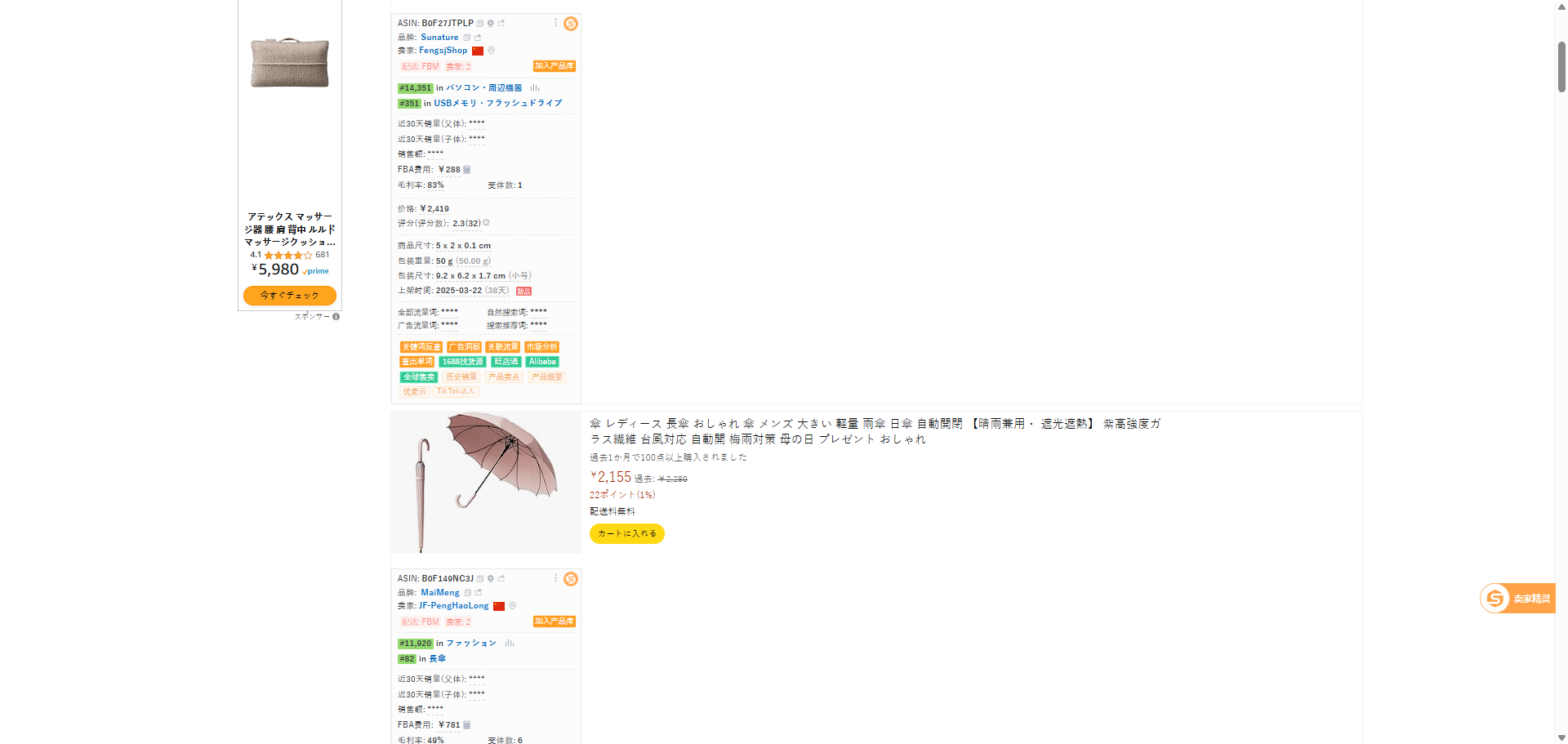The height and width of the screenshot is (744, 1568).
Task: Click the pink umbrella product thumbnail
Action: [x=486, y=483]
